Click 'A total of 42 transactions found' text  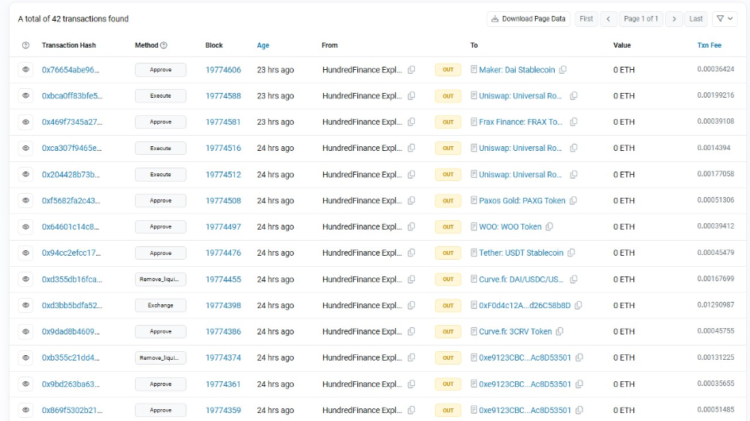73,19
